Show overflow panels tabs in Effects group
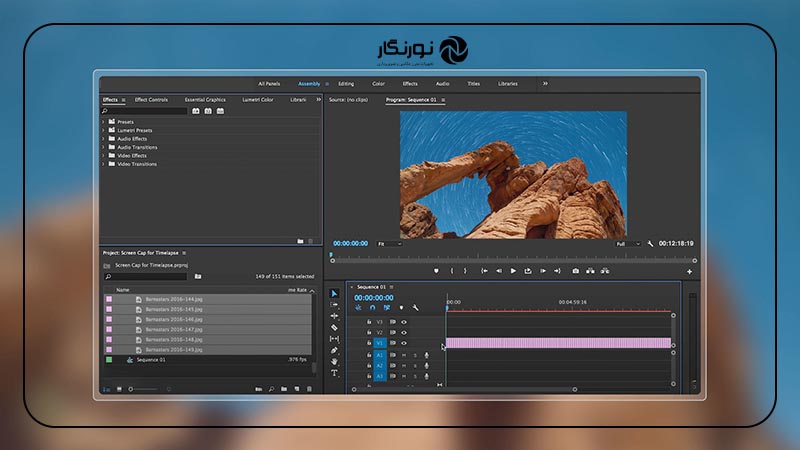This screenshot has width=800, height=450. click(318, 99)
